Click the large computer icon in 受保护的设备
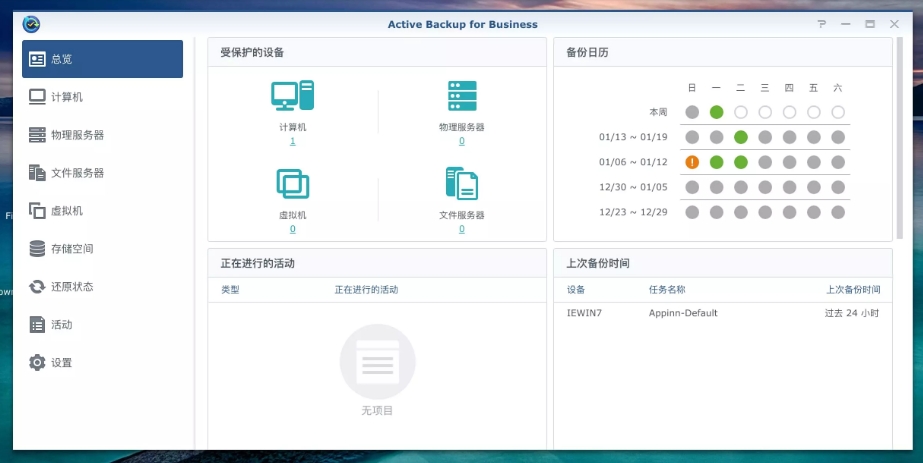This screenshot has height=463, width=923. (293, 95)
